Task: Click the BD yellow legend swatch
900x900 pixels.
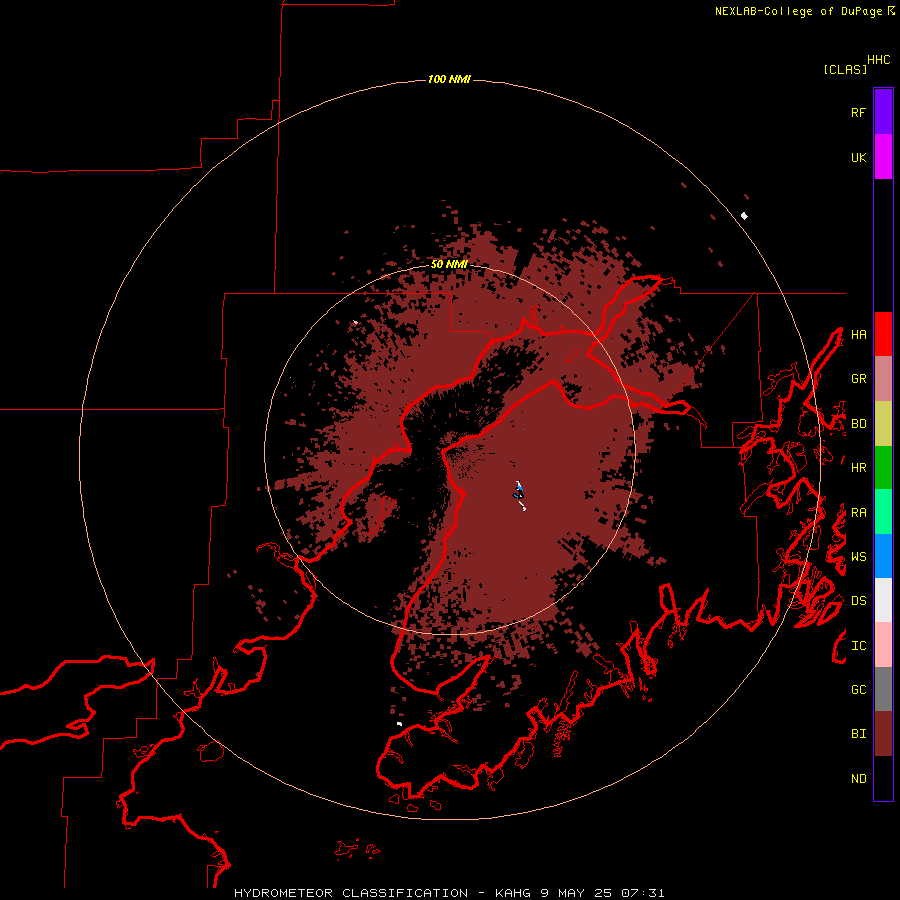Action: pos(883,423)
